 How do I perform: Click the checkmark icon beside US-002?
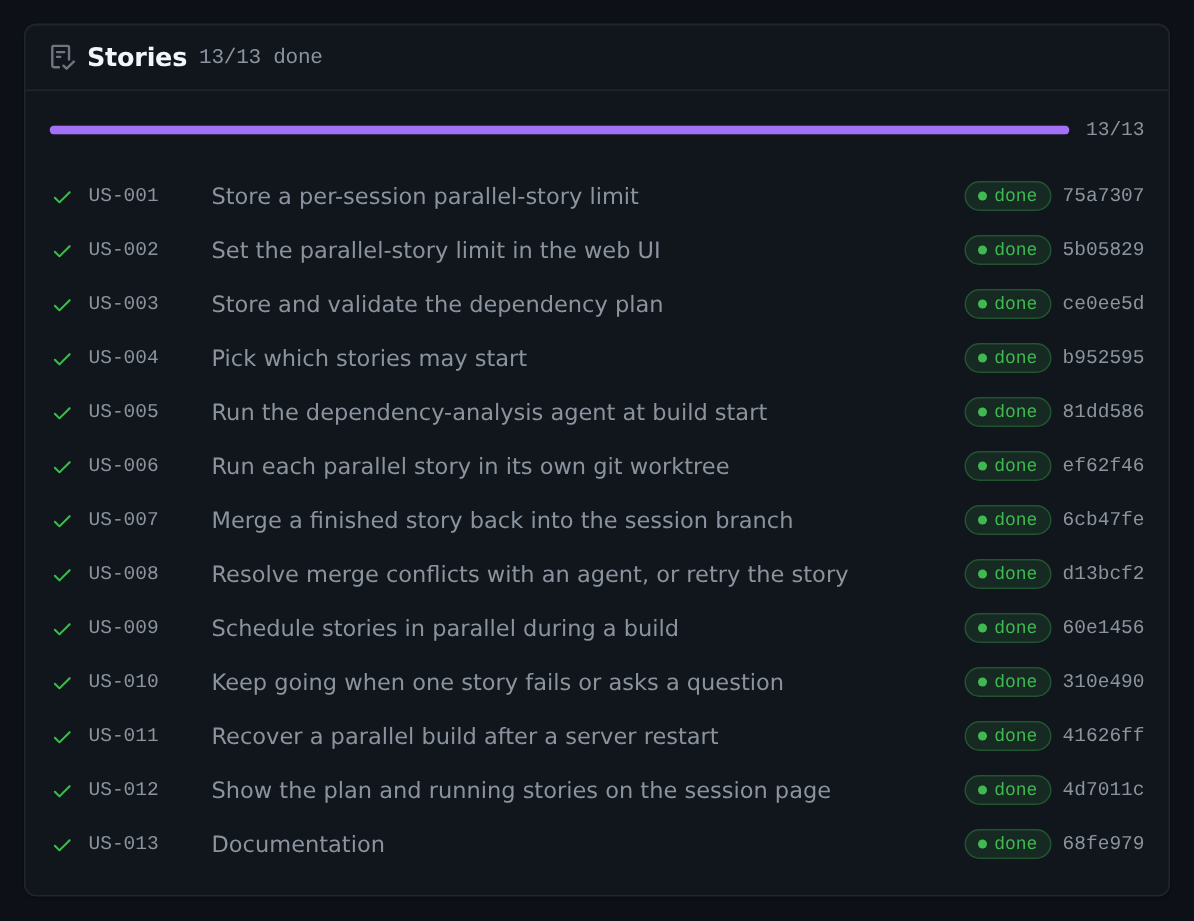[x=62, y=251]
